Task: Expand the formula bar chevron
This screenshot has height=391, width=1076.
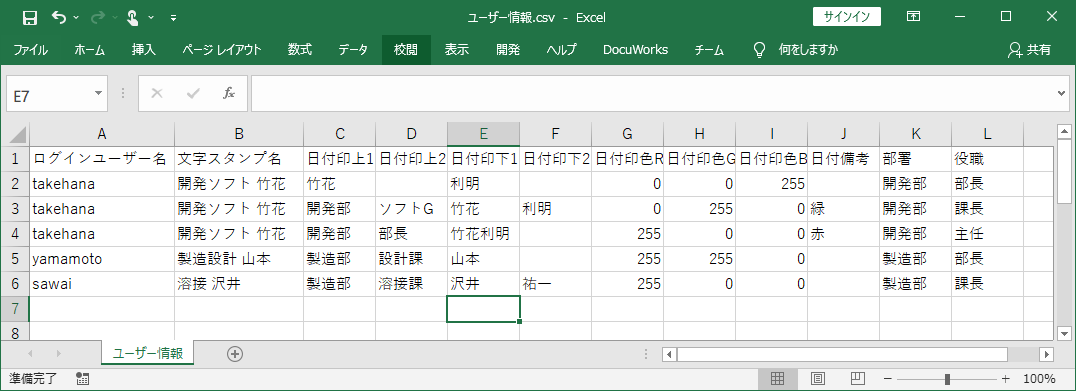Action: point(1062,93)
